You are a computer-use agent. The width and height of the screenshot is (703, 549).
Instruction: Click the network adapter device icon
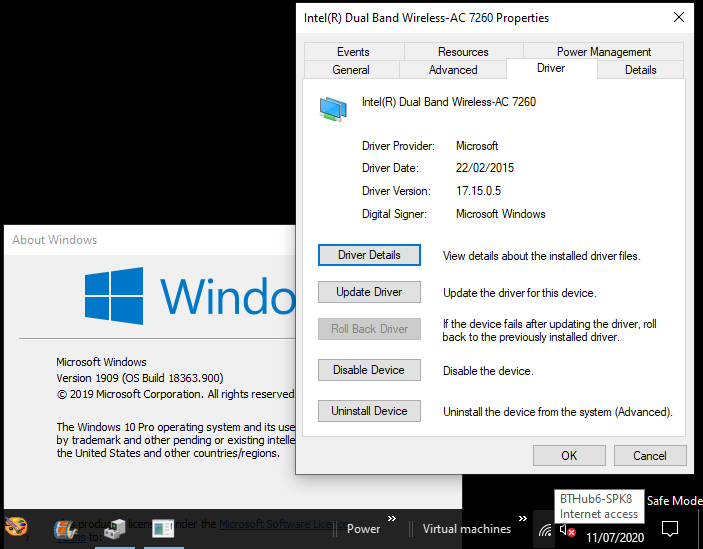click(x=333, y=109)
